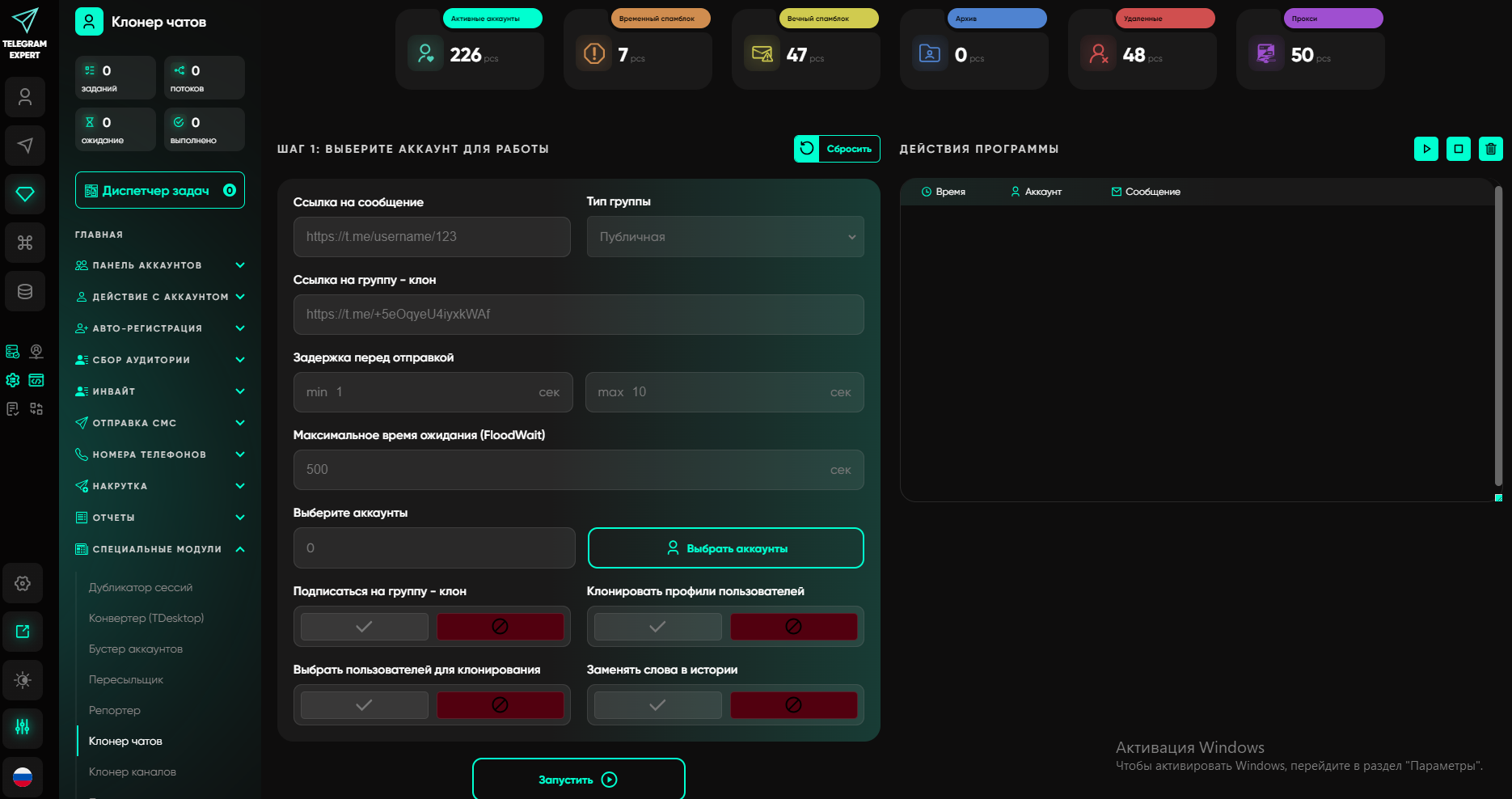
Task: Focus the Ссылка на группу - клон field
Action: click(x=579, y=315)
